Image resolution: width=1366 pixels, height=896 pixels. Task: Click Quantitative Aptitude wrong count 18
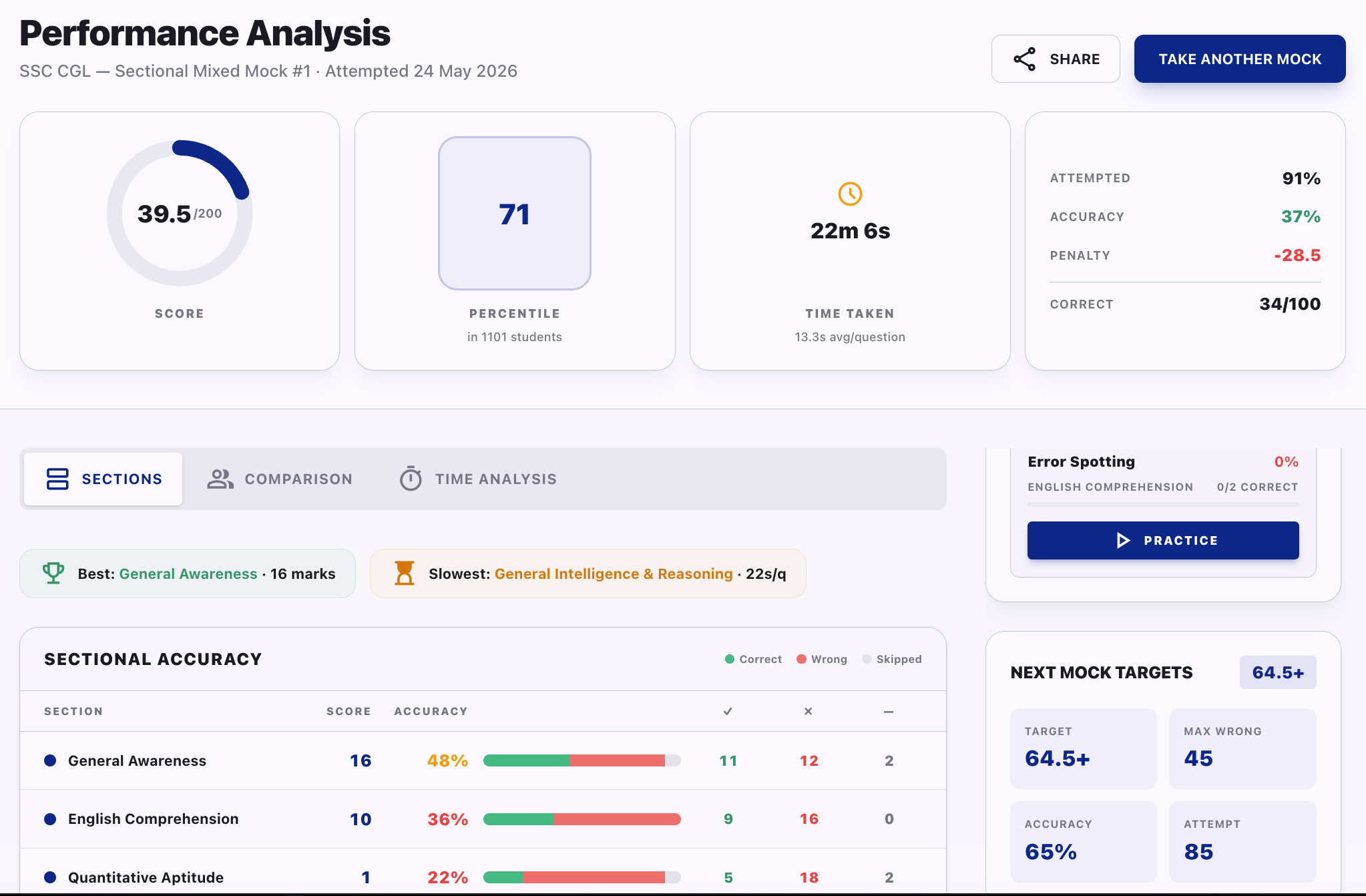pos(809,877)
